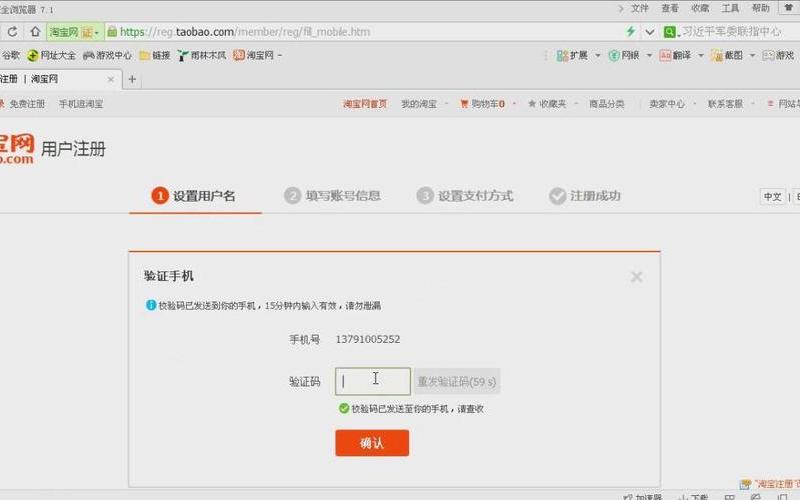800x500 pixels.
Task: Click the green padlock security icon
Action: point(112,32)
